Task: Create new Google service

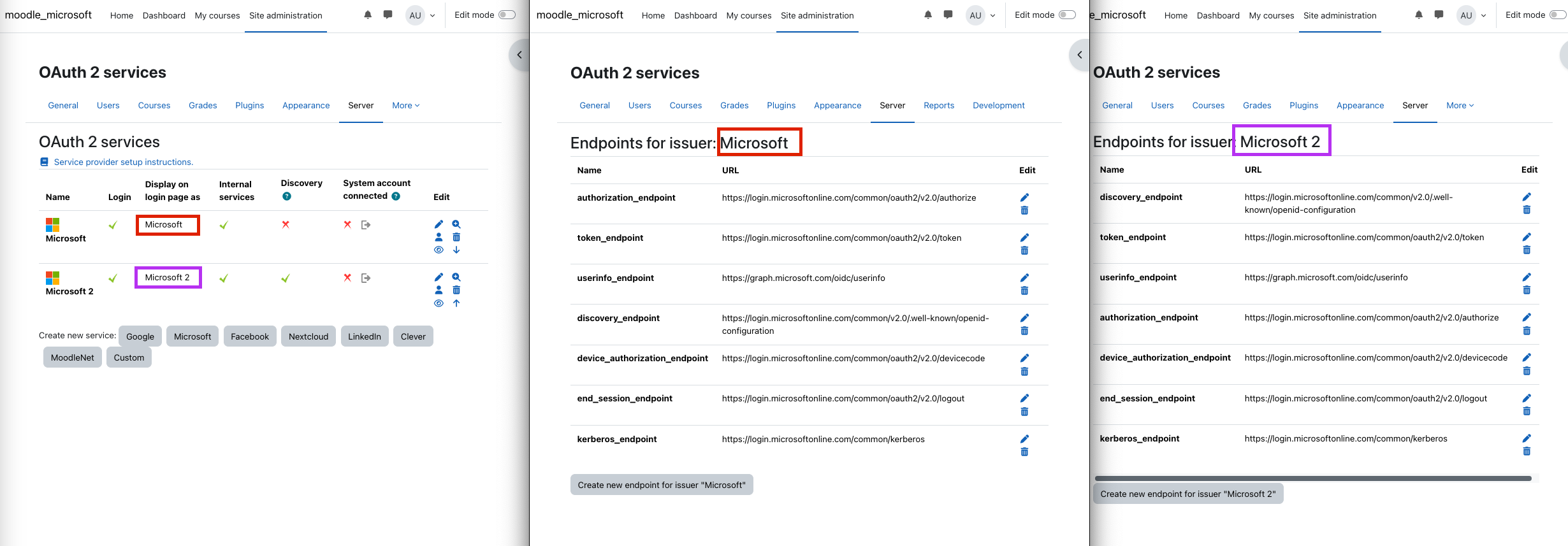Action: click(x=140, y=336)
